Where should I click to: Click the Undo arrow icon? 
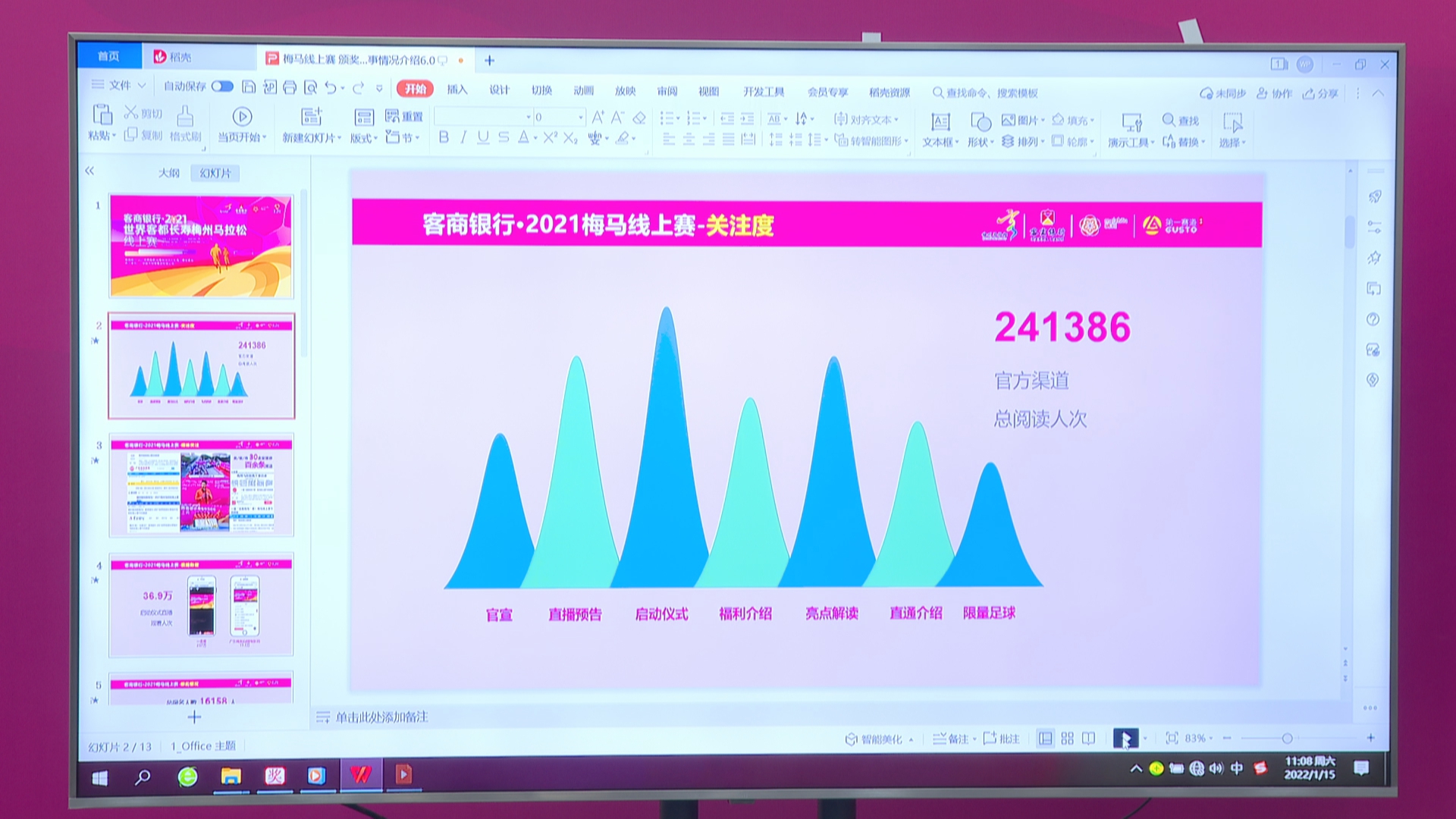pyautogui.click(x=330, y=88)
